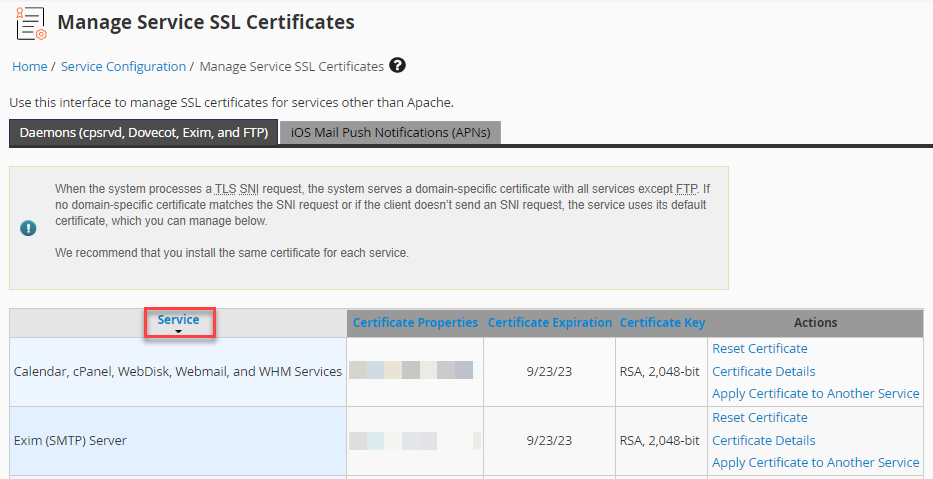Viewport: 933px width, 479px height.
Task: Sort by Certificate Expiration column
Action: (x=549, y=322)
